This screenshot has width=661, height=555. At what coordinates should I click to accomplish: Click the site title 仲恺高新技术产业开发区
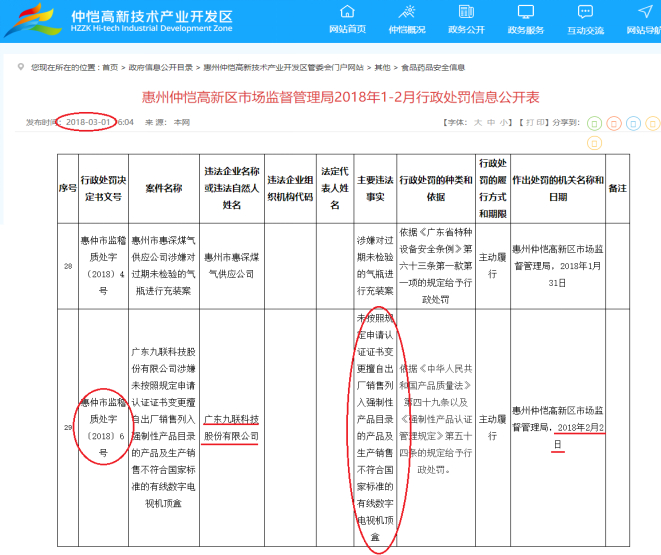point(152,16)
